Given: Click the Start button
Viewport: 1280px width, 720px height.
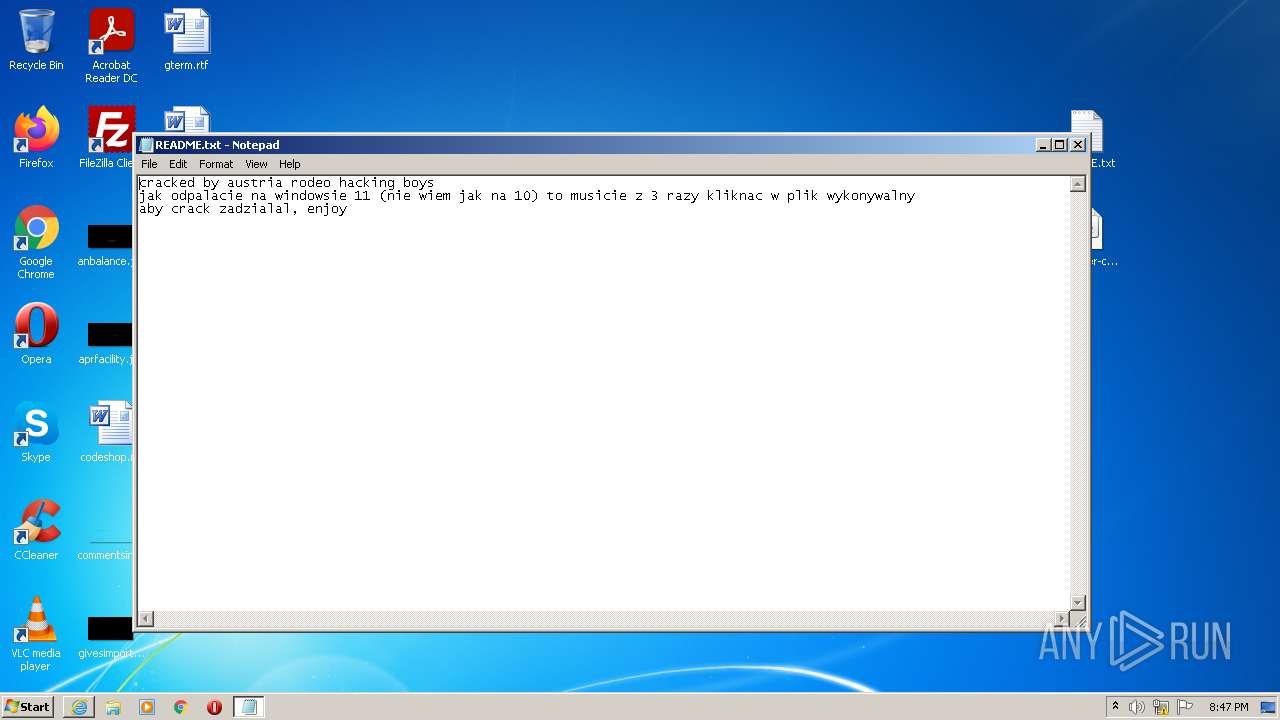Looking at the screenshot, I should 27,707.
